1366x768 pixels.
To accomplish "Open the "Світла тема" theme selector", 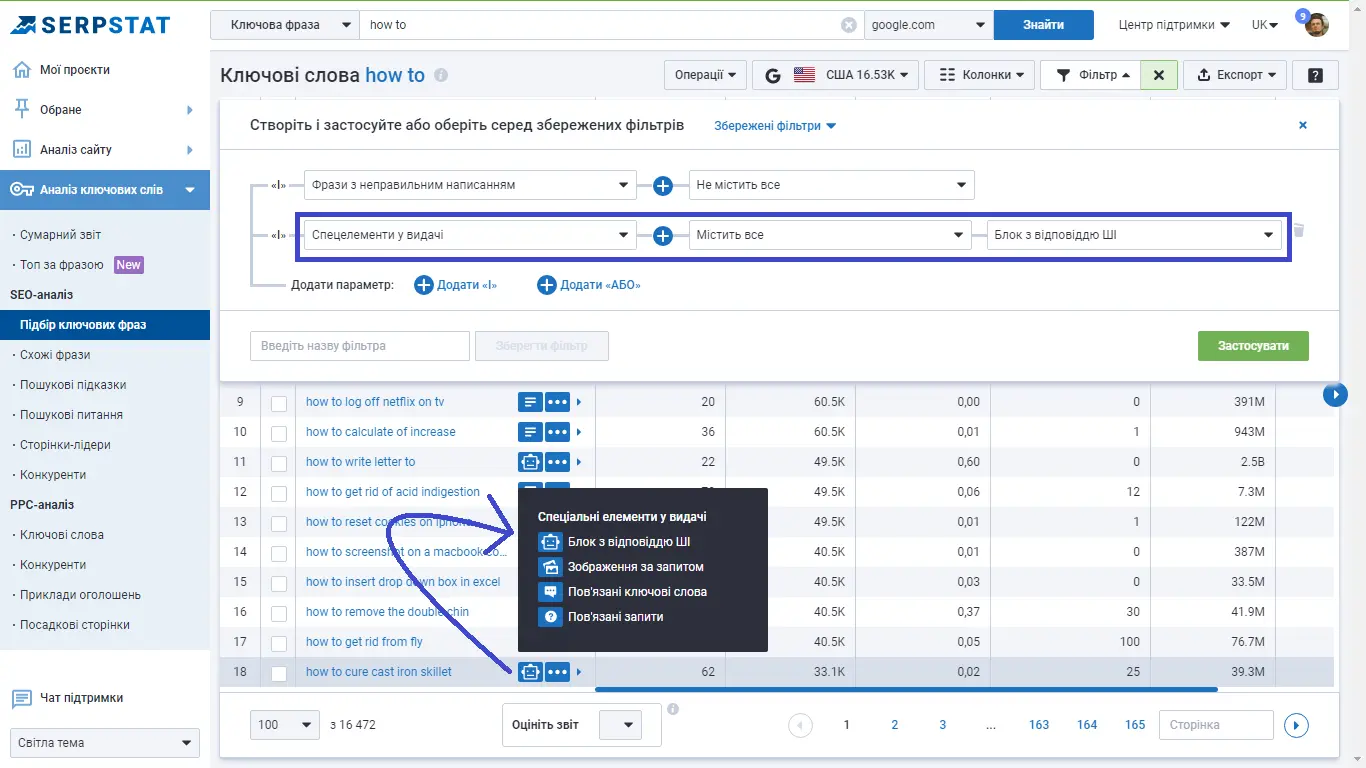I will [105, 743].
